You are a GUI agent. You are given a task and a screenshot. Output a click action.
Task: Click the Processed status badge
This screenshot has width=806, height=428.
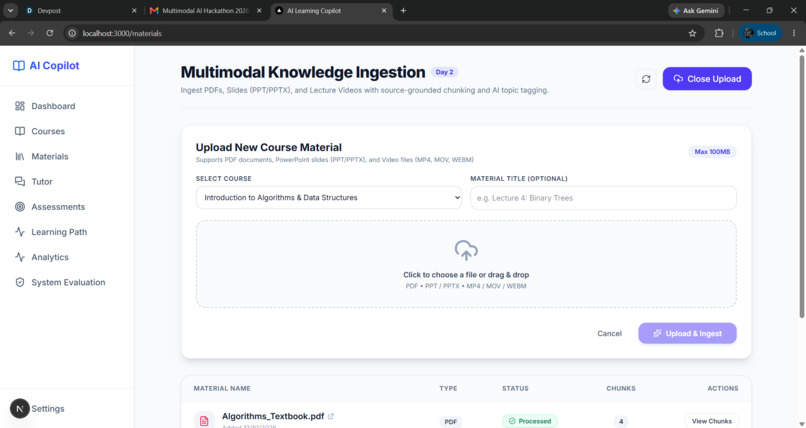tap(529, 421)
